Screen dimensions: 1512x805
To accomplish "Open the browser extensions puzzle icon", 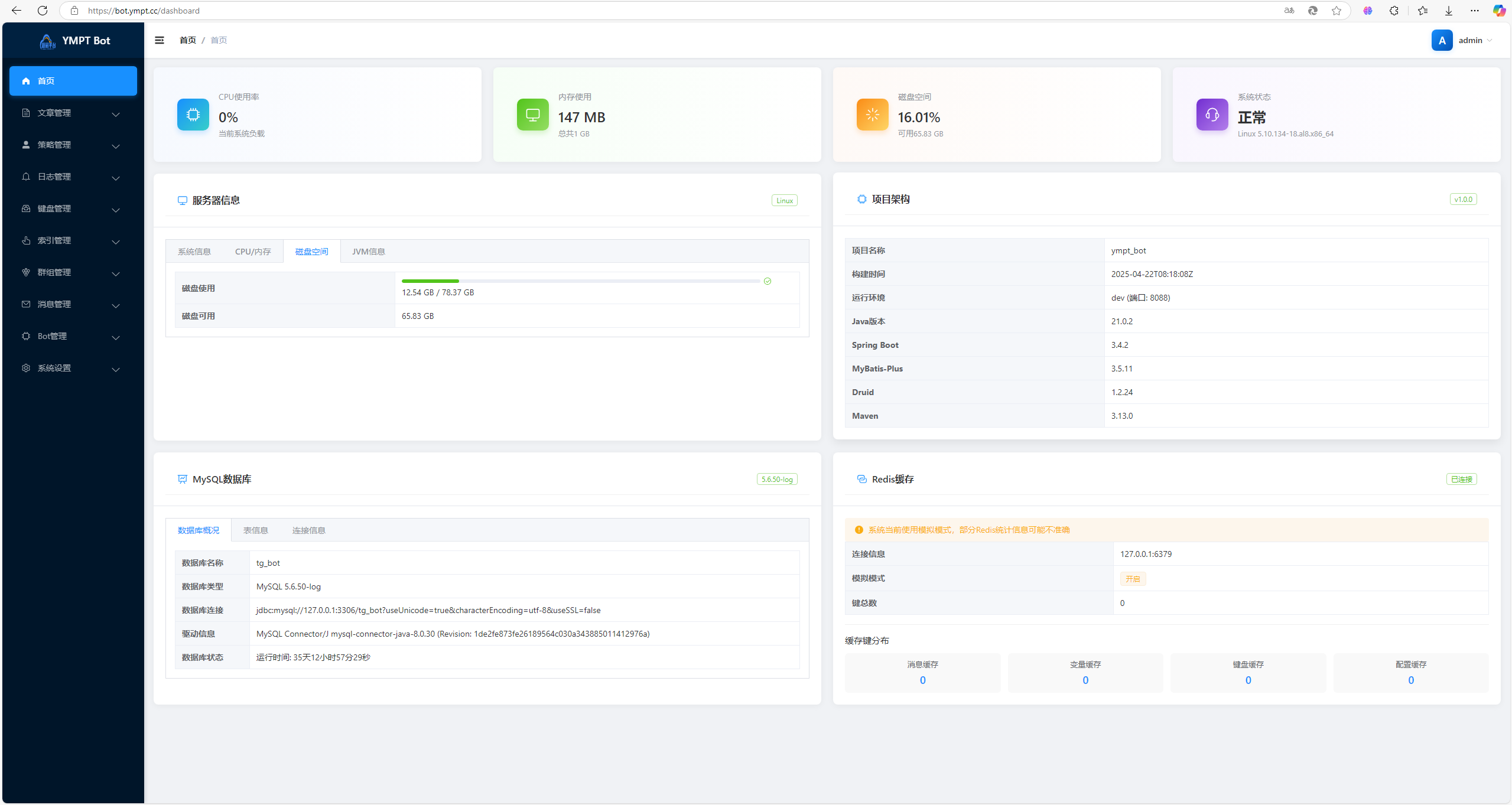I will tap(1394, 11).
